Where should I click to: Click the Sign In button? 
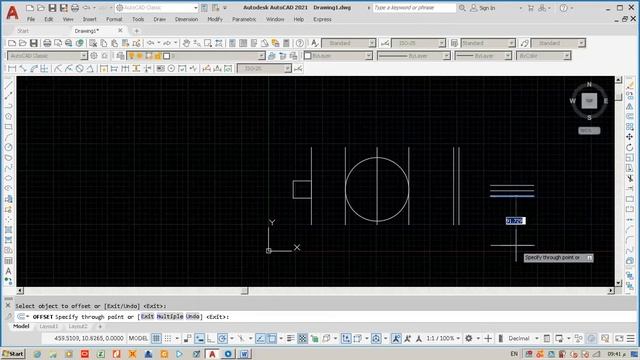point(483,8)
